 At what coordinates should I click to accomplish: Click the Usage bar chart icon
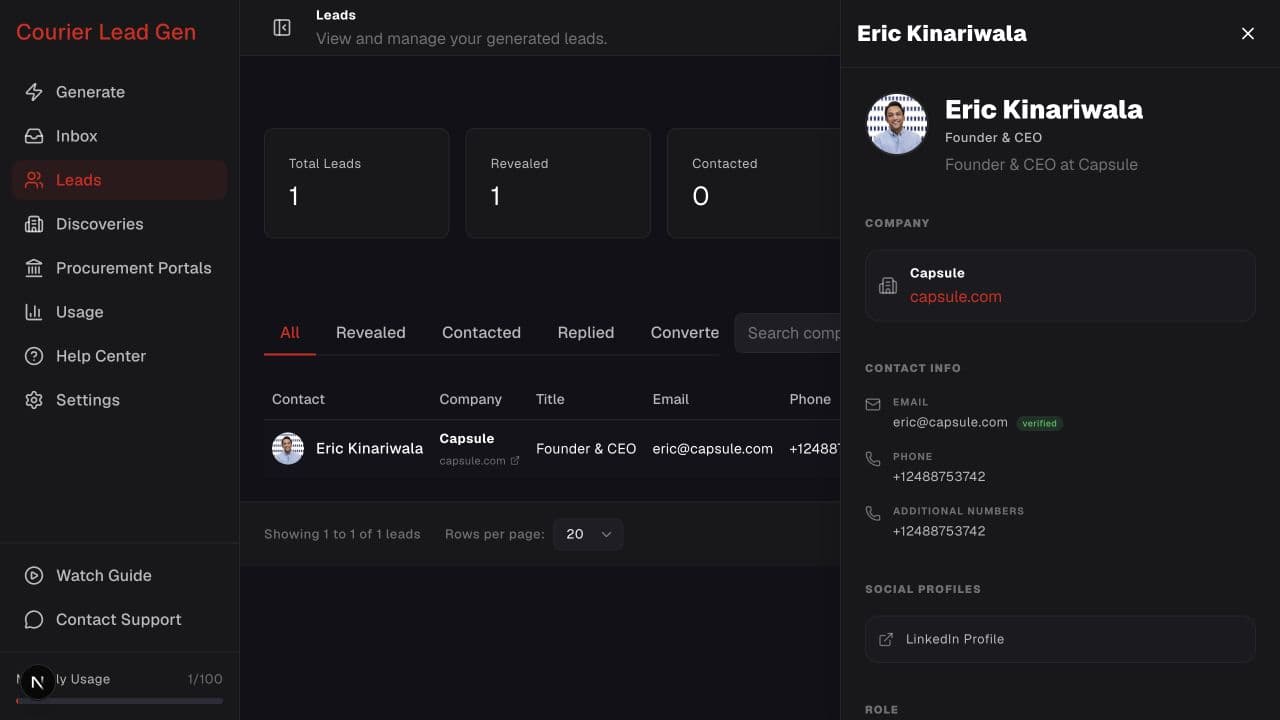click(34, 312)
